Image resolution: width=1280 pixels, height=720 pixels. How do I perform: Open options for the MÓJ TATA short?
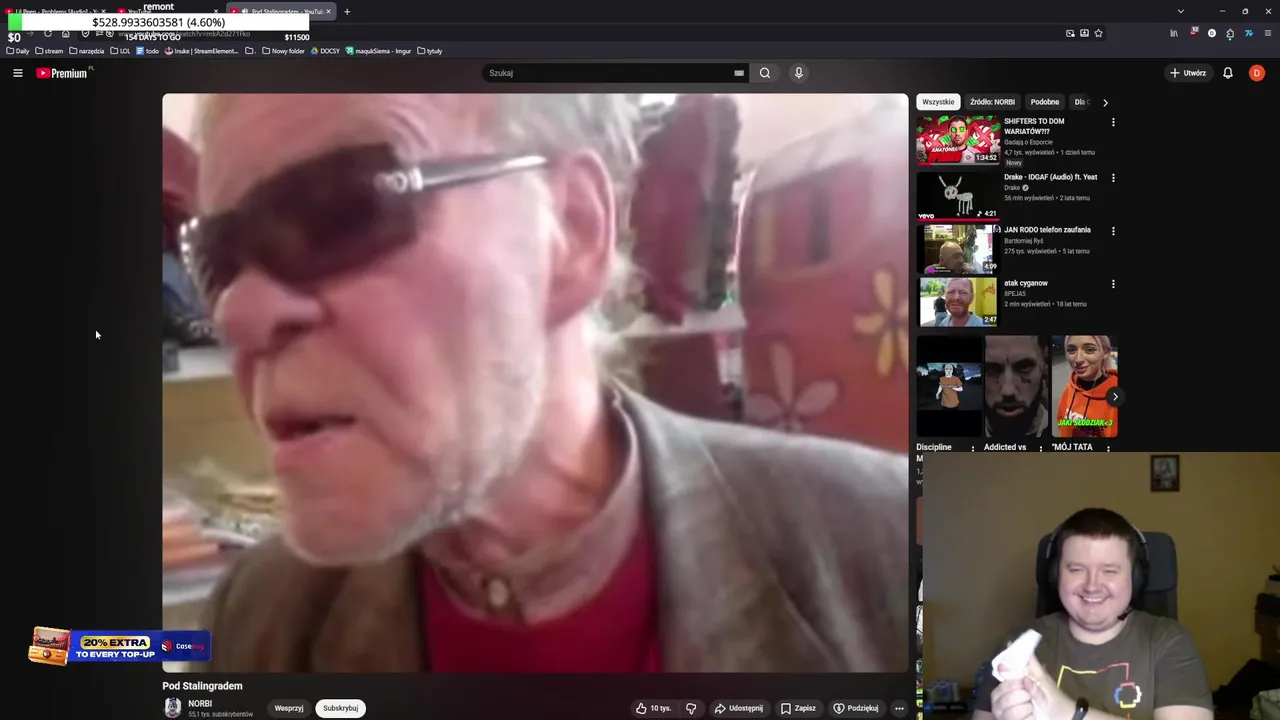point(1108,448)
